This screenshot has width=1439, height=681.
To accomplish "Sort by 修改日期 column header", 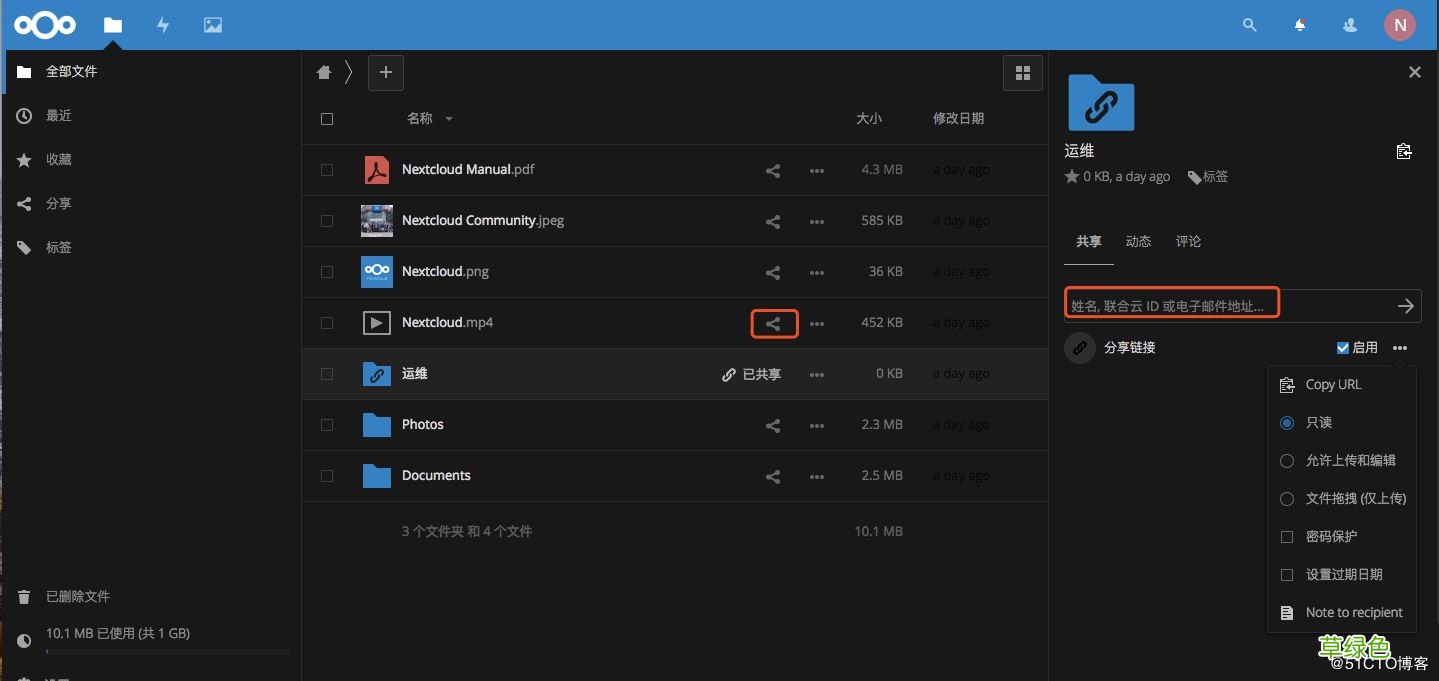I will (x=958, y=119).
